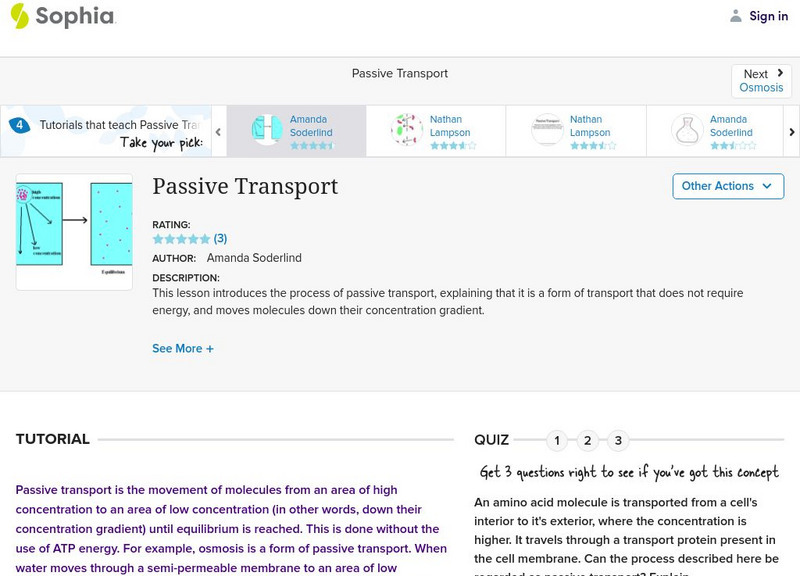Go to quiz question 1
800x576 pixels.
point(557,441)
